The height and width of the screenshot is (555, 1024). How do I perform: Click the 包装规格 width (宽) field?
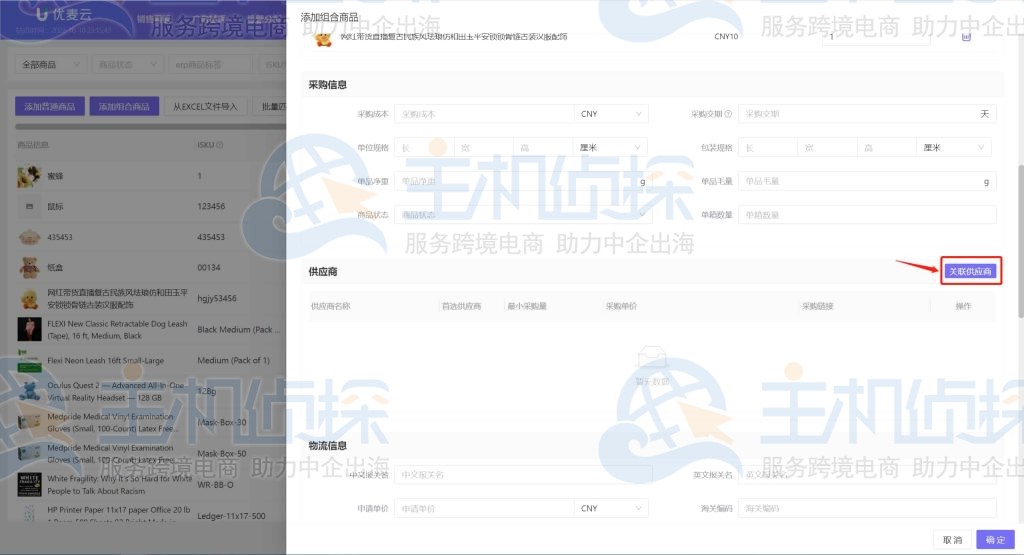click(x=827, y=148)
